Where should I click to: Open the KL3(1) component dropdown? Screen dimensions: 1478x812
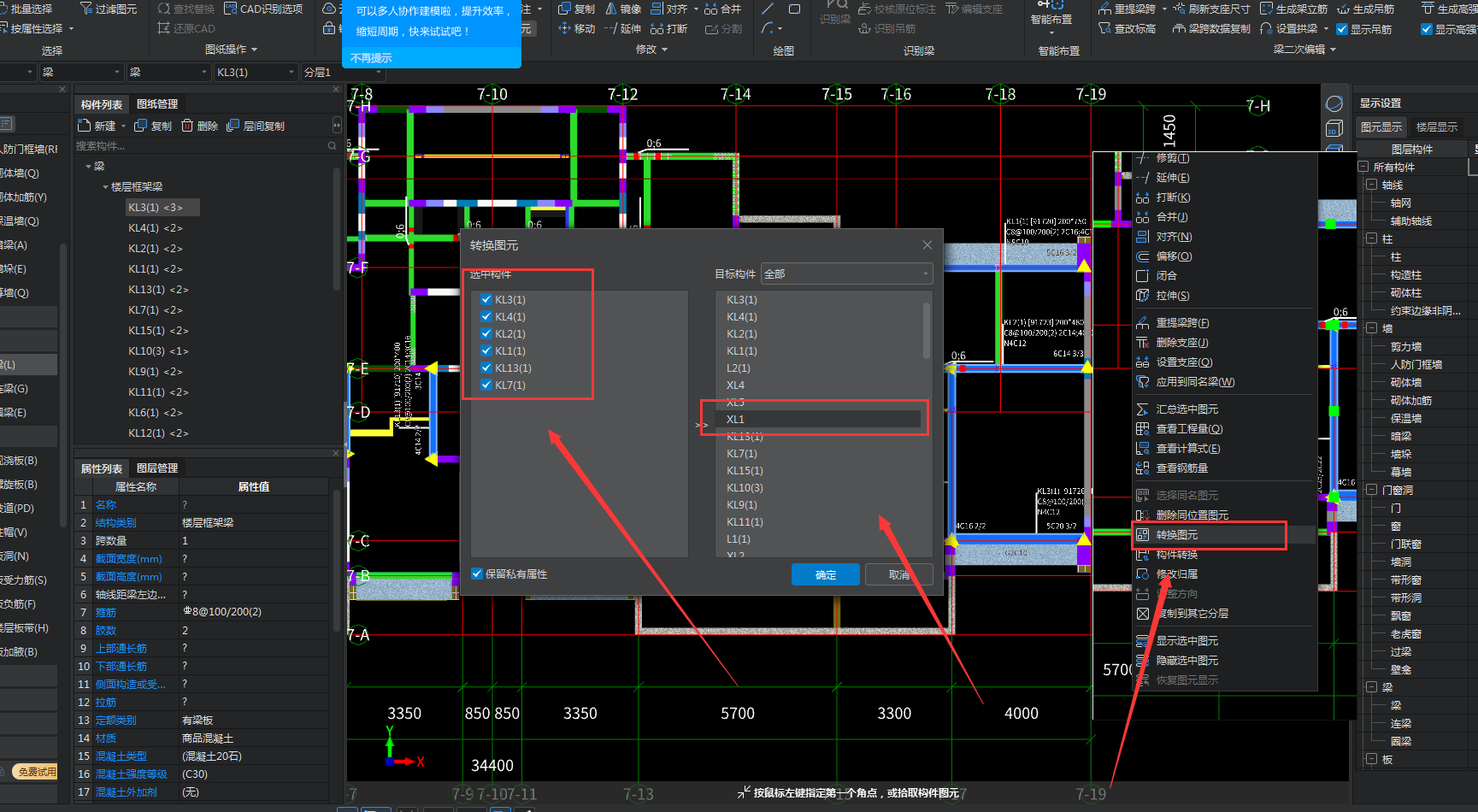click(x=255, y=73)
